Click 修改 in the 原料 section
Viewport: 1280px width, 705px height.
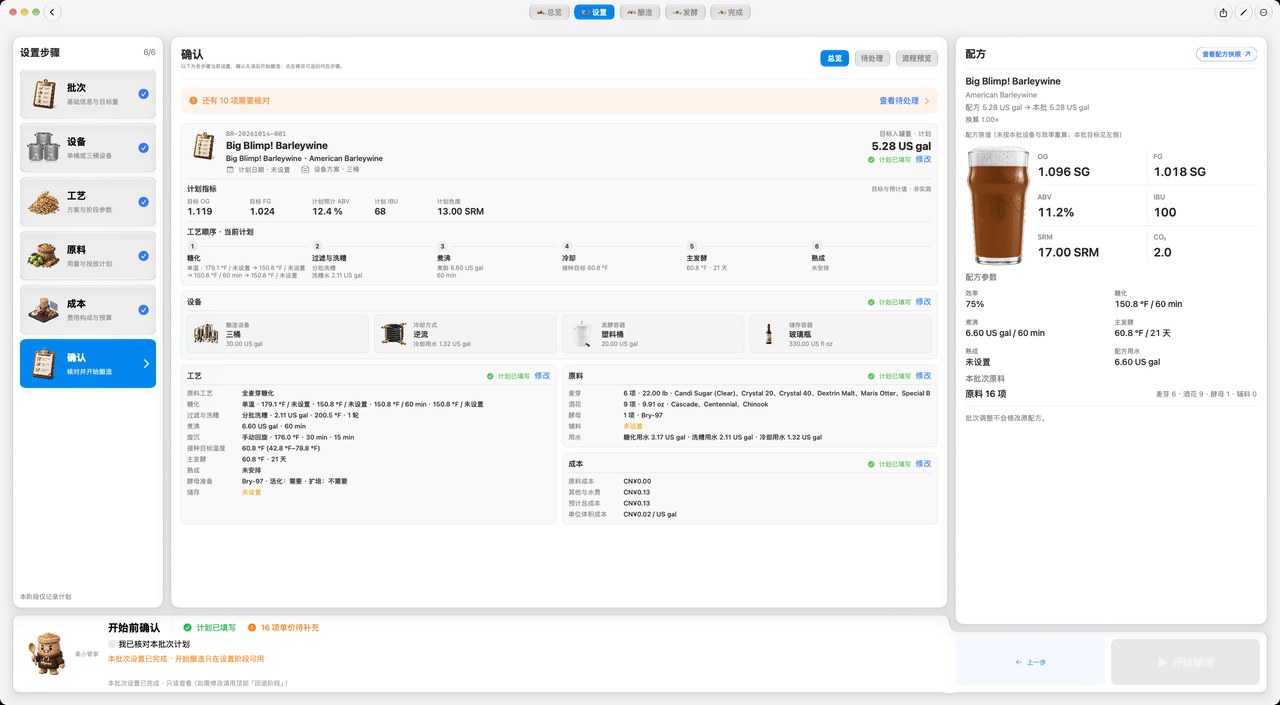[923, 376]
